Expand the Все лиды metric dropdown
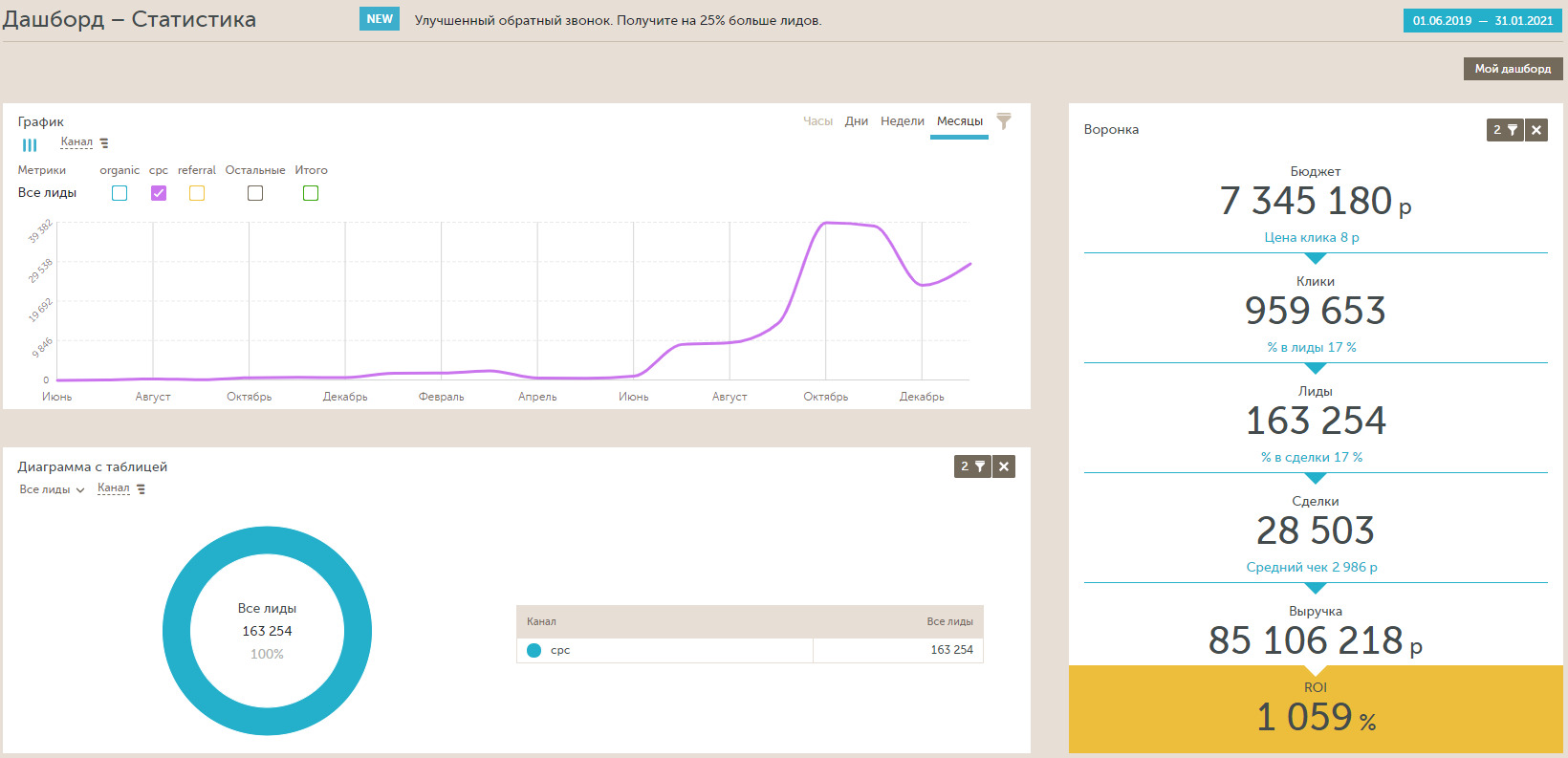The image size is (1568, 758). click(52, 489)
